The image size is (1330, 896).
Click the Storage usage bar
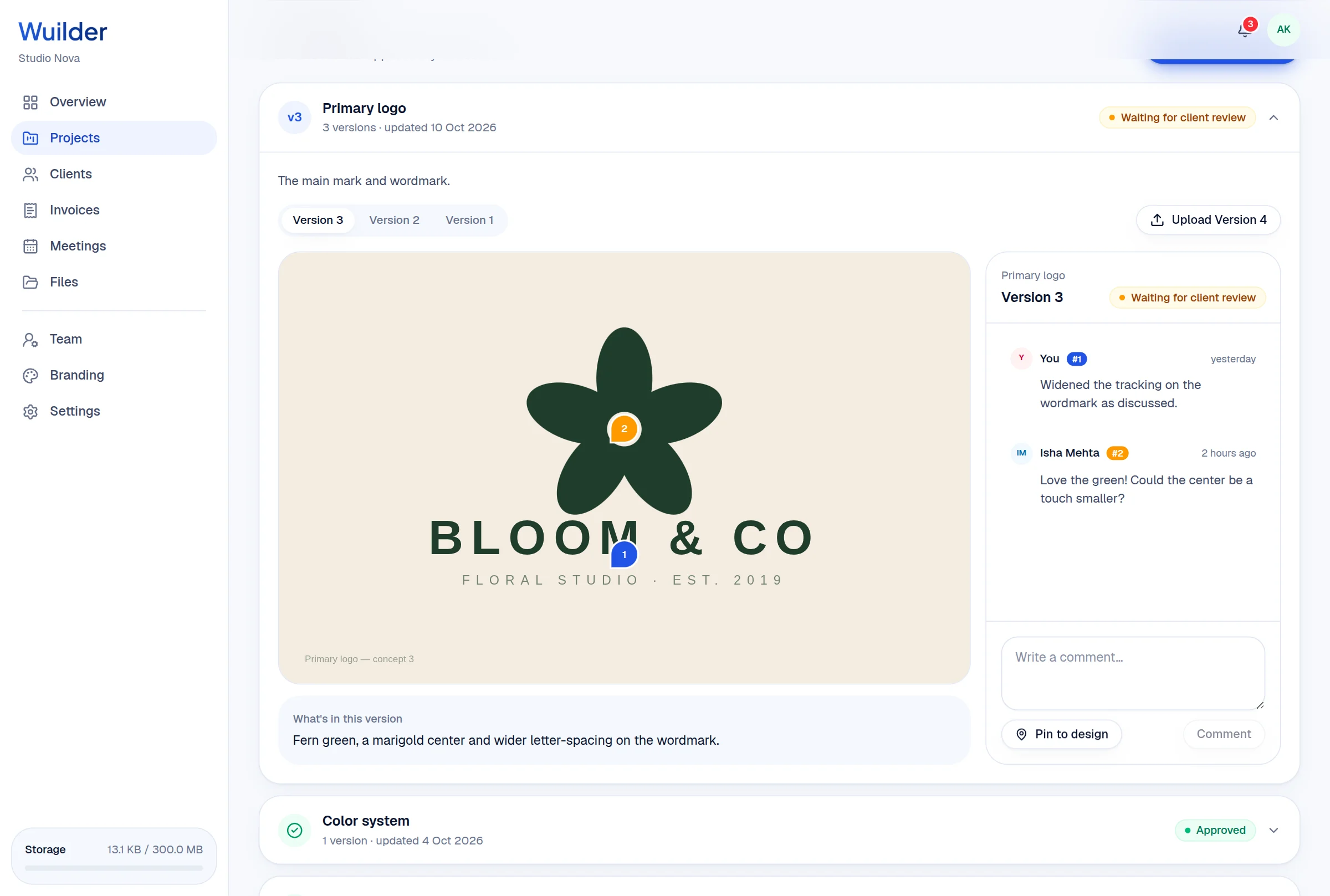[114, 868]
